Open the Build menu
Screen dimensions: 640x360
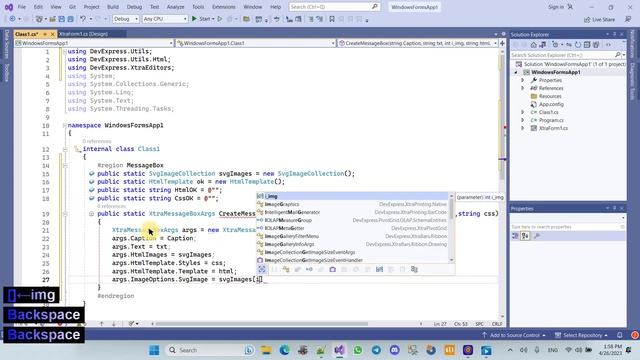pyautogui.click(x=113, y=7)
